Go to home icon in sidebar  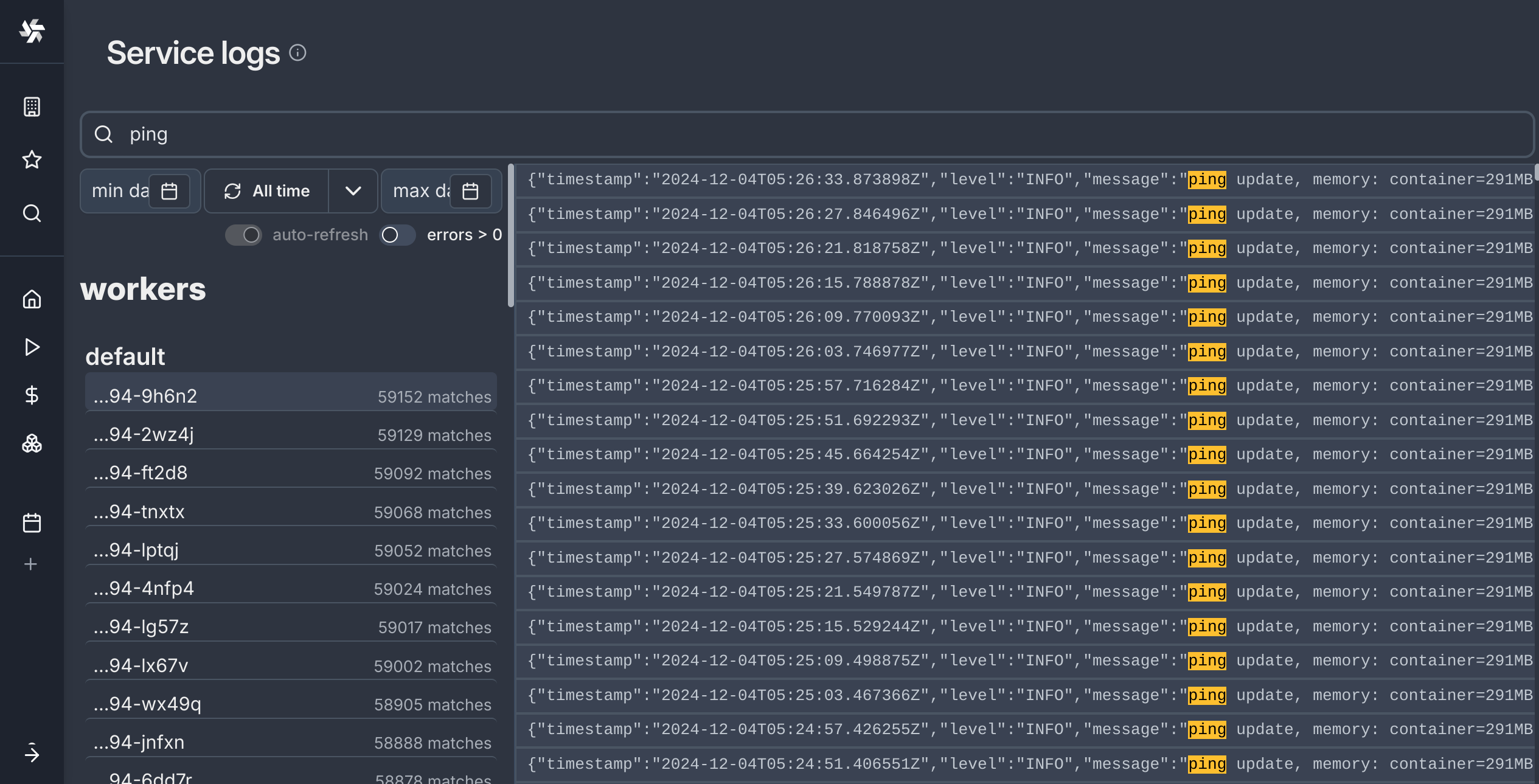(32, 299)
